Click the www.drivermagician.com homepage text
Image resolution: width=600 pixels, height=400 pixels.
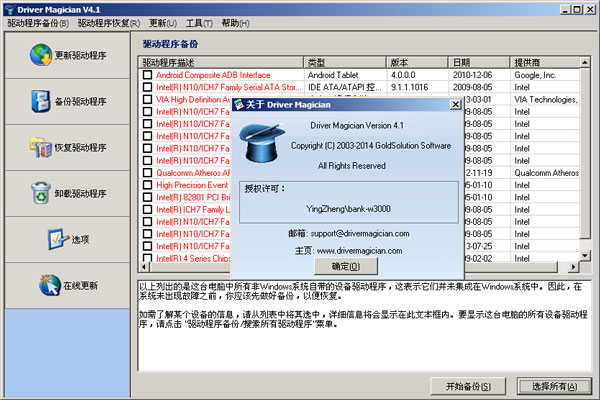click(360, 251)
